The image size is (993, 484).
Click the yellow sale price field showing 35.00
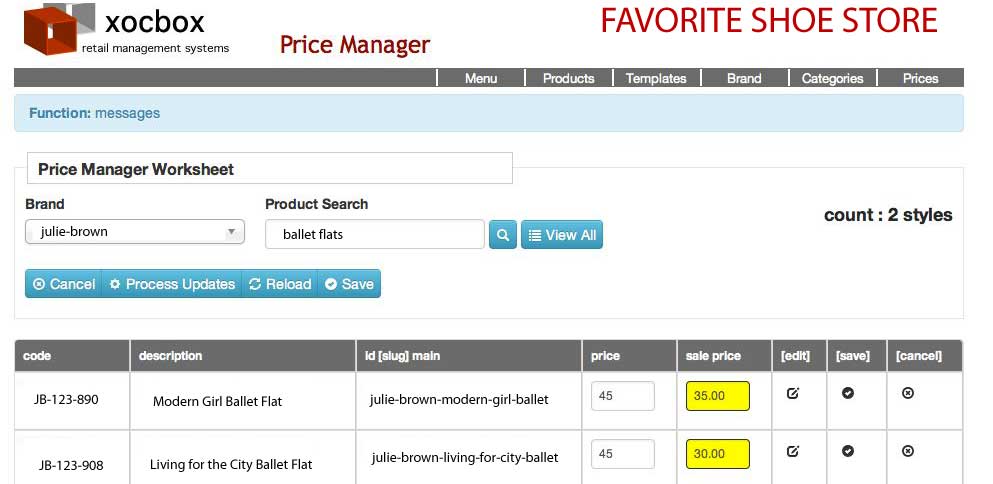pyautogui.click(x=717, y=396)
